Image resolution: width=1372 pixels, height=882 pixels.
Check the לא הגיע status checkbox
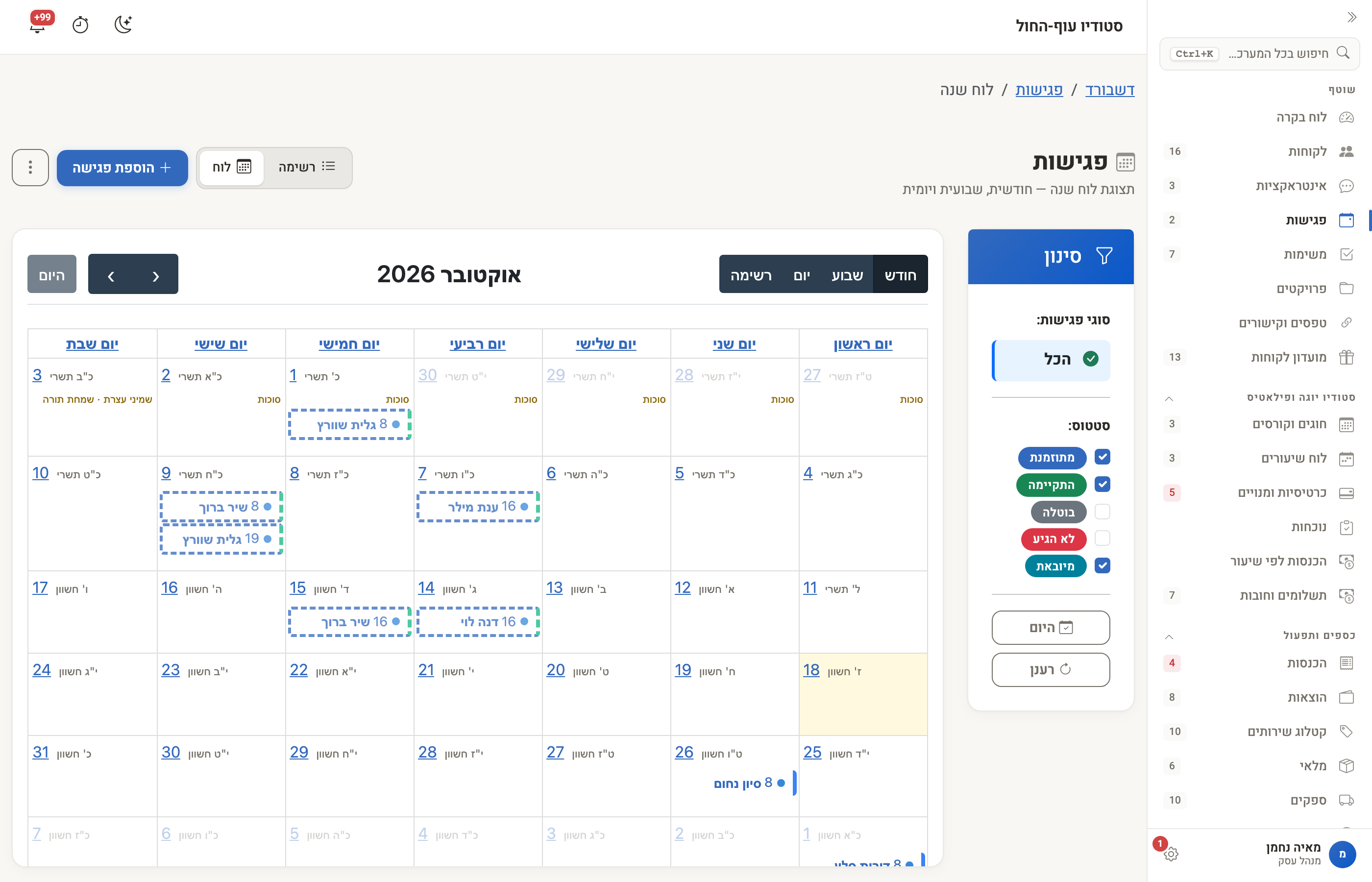point(1102,539)
